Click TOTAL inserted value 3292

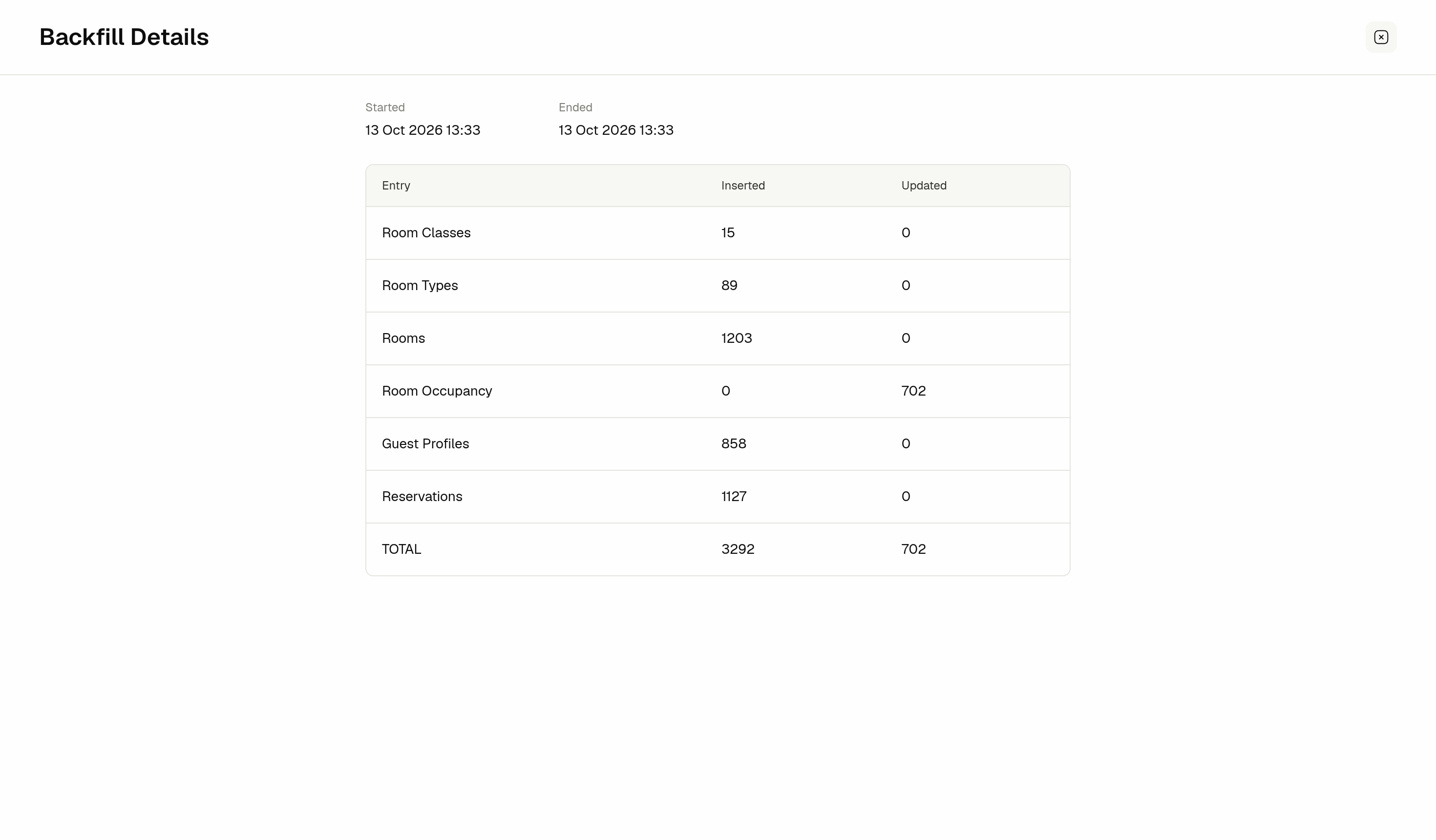coord(738,549)
